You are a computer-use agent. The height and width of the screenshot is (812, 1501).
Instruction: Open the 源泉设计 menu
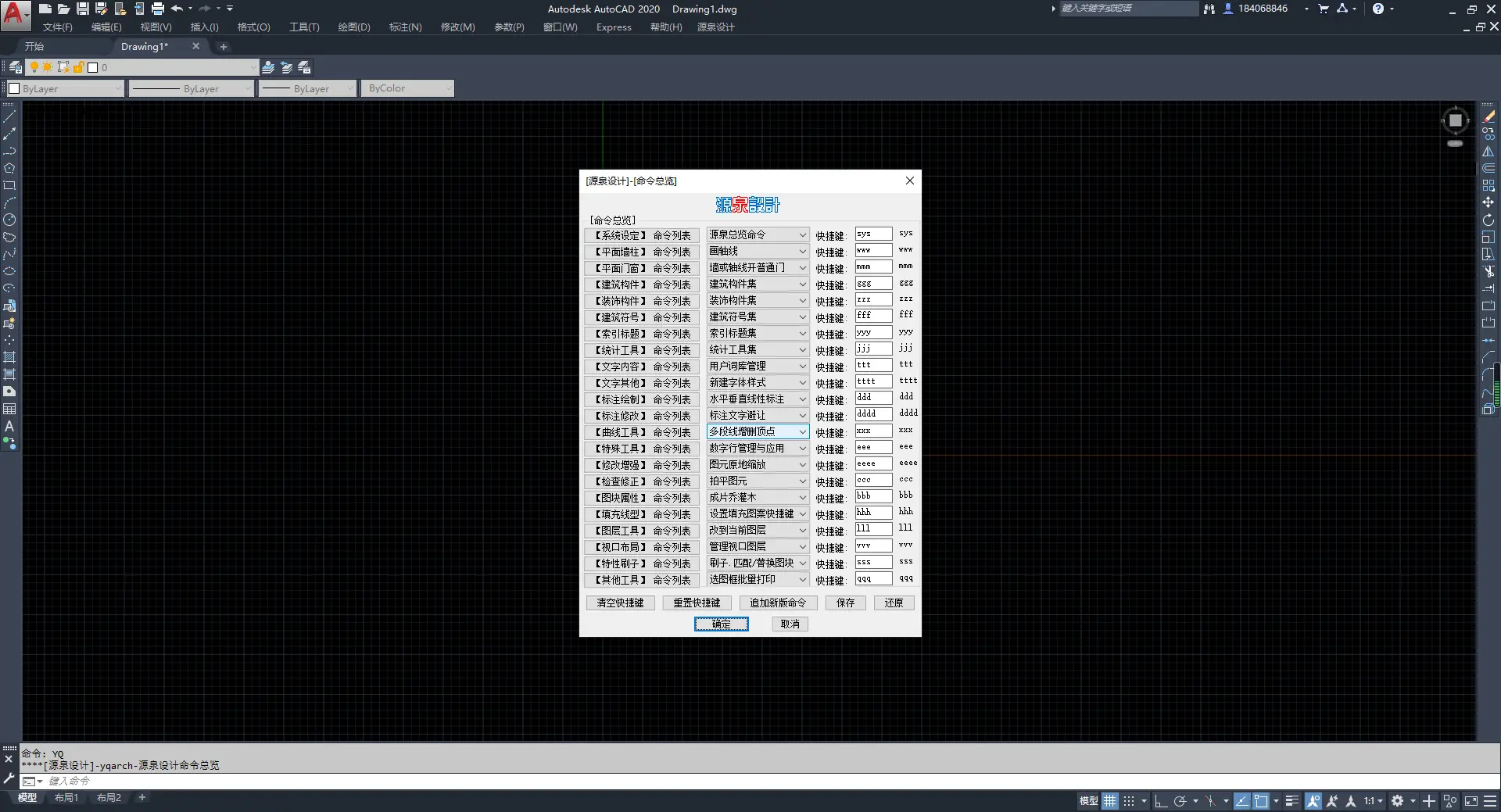715,27
